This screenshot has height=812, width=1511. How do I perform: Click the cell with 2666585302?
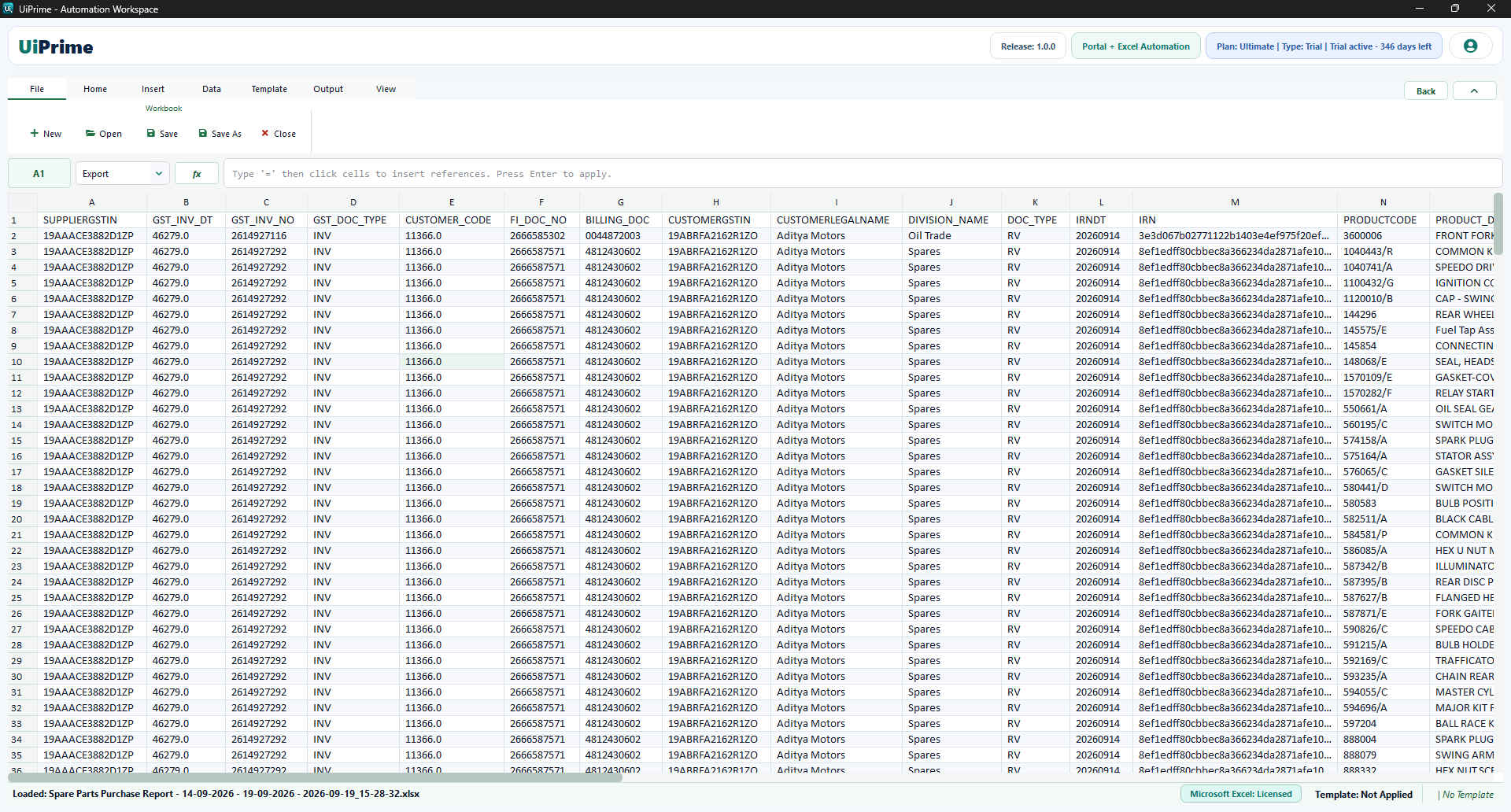pyautogui.click(x=541, y=236)
